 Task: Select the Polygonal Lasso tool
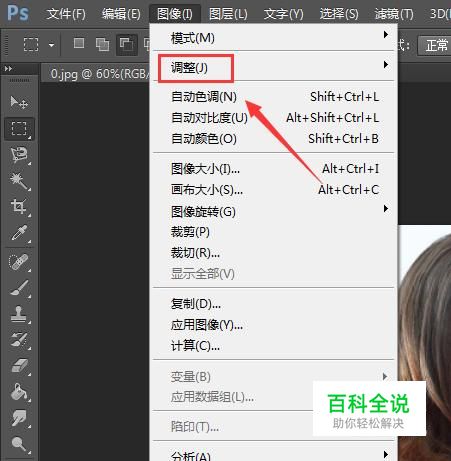19,155
